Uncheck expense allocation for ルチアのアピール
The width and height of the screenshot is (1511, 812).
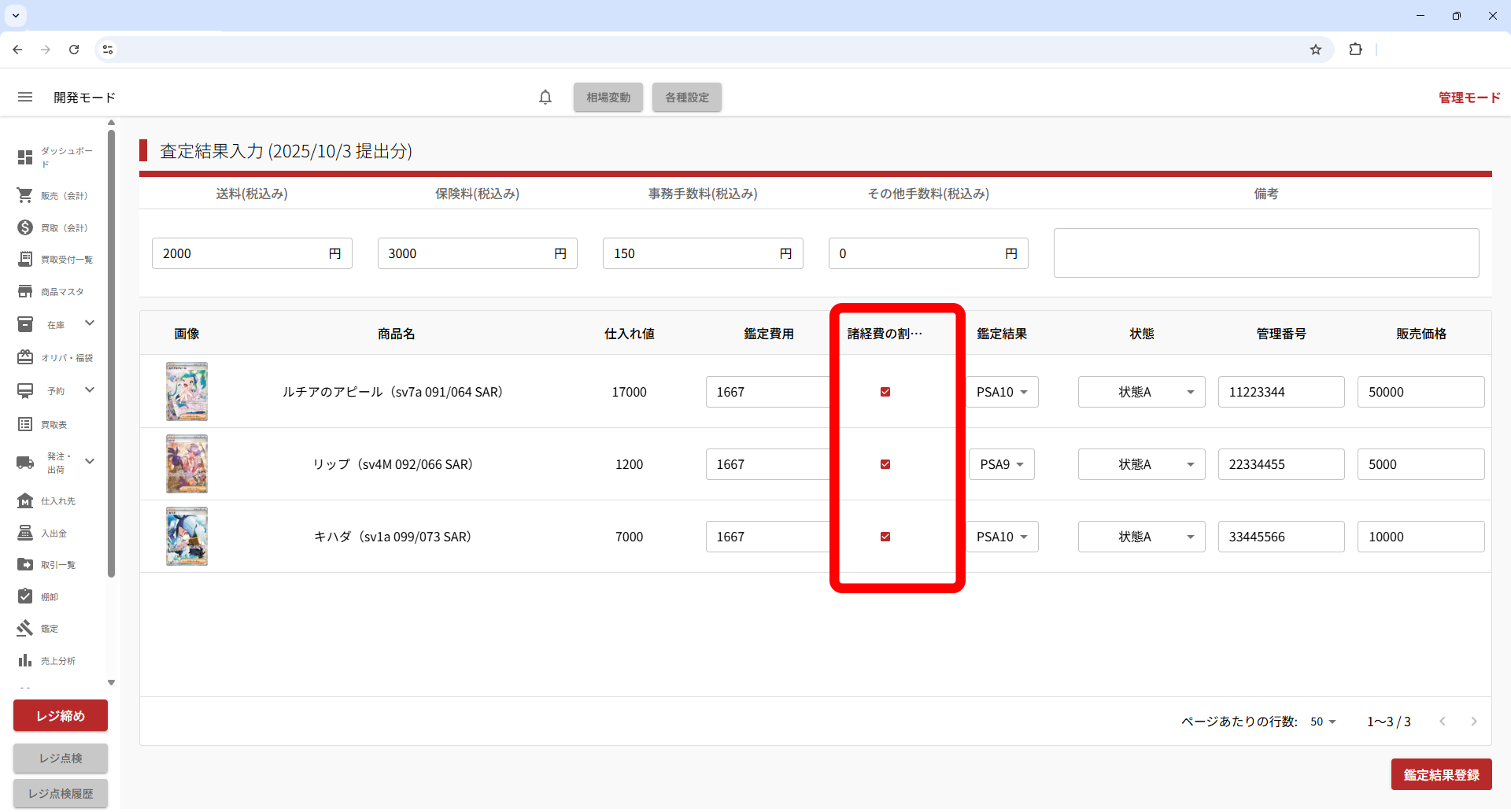click(x=885, y=392)
